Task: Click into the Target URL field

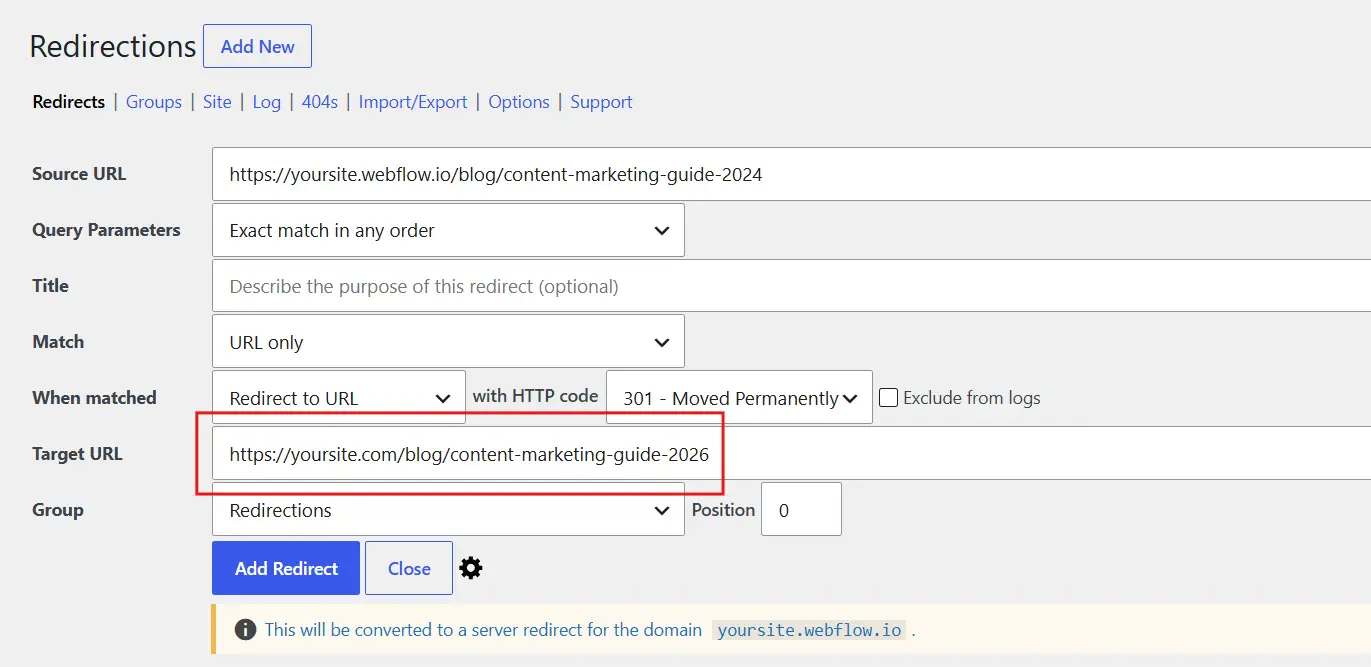Action: click(x=791, y=454)
